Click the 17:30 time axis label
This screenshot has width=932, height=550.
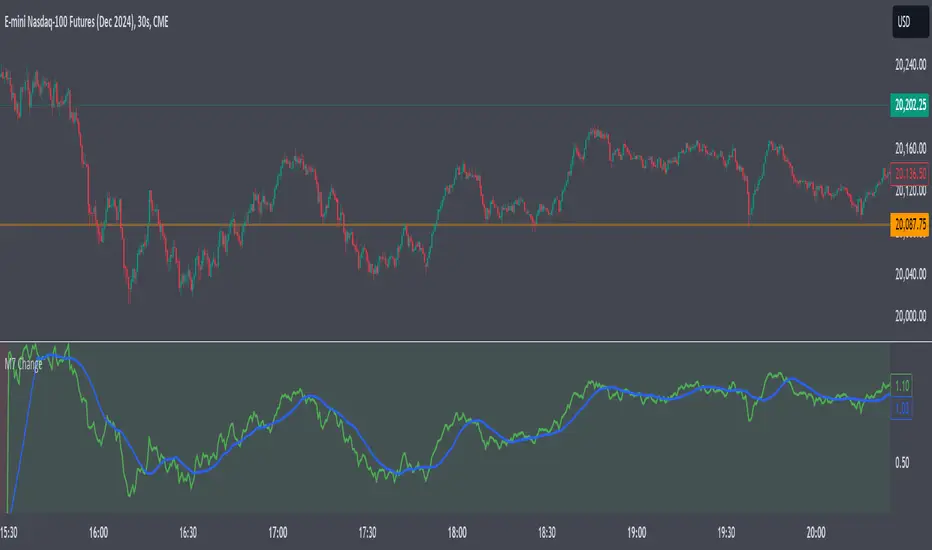pyautogui.click(x=369, y=533)
